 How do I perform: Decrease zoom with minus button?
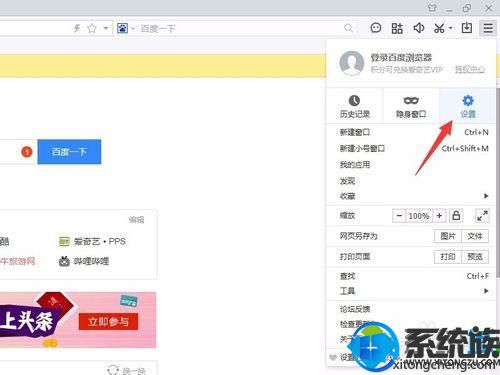pos(399,216)
